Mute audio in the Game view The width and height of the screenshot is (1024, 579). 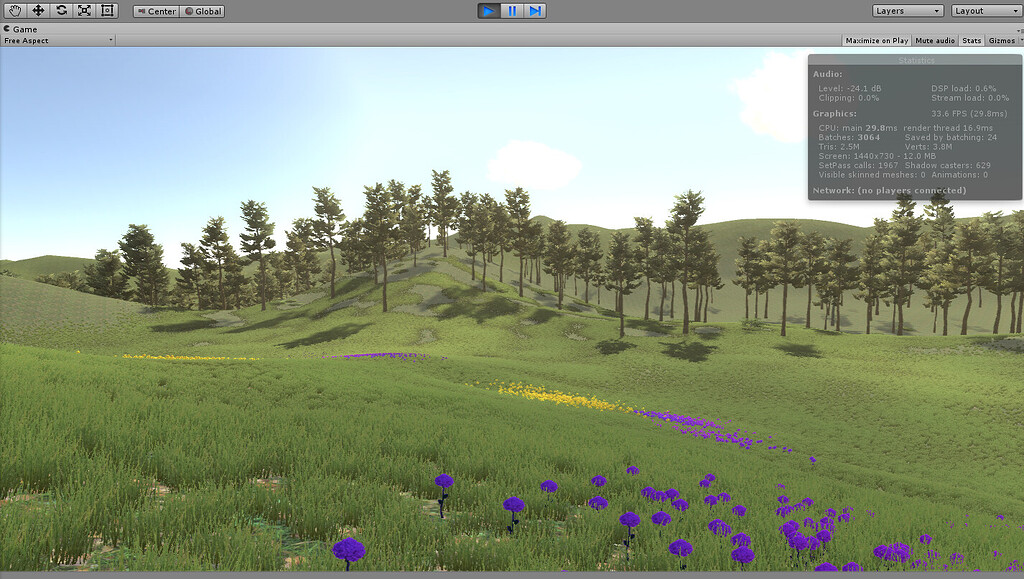(x=934, y=40)
